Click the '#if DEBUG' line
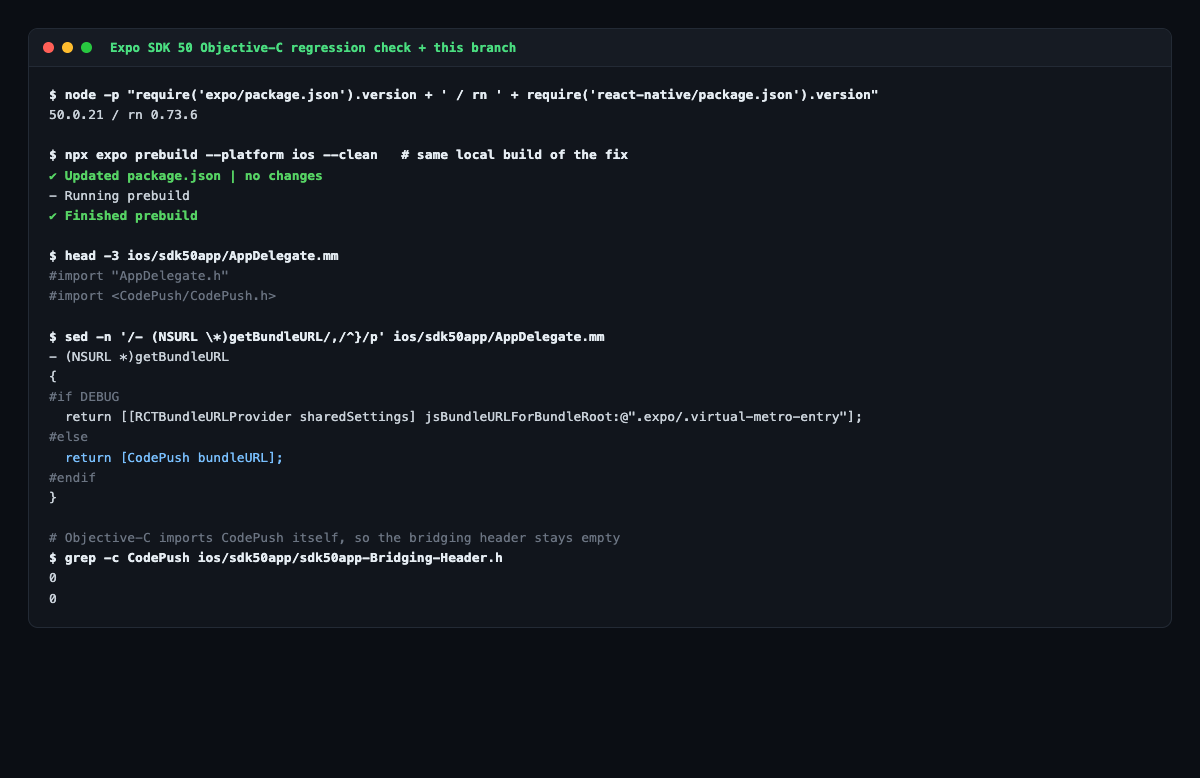Viewport: 1200px width, 778px height. click(84, 397)
